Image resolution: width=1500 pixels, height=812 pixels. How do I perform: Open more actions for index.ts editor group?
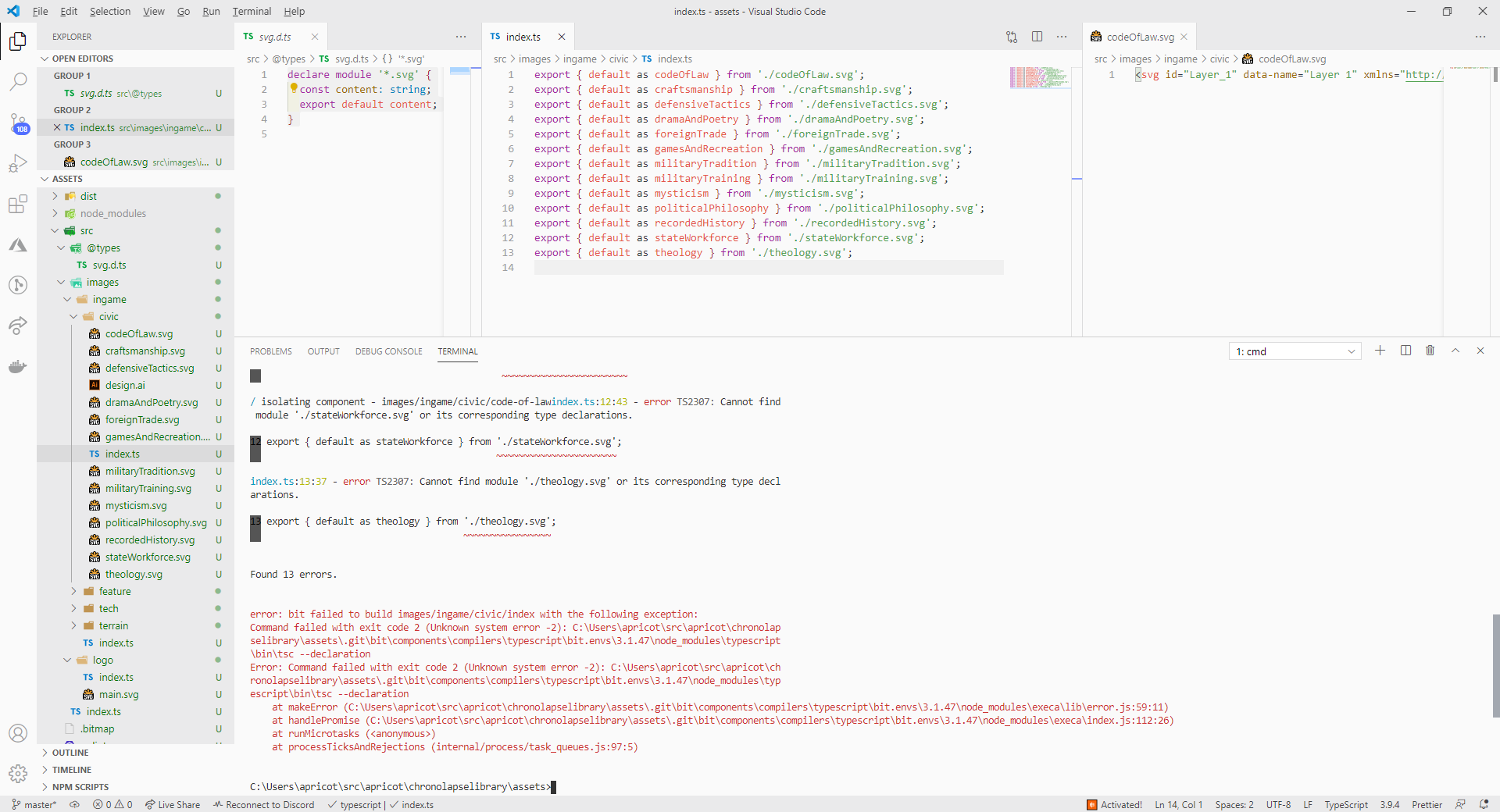(1062, 37)
